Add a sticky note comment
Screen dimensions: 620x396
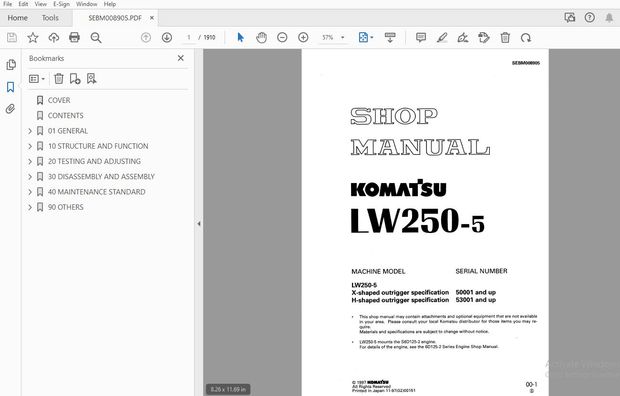pos(421,38)
